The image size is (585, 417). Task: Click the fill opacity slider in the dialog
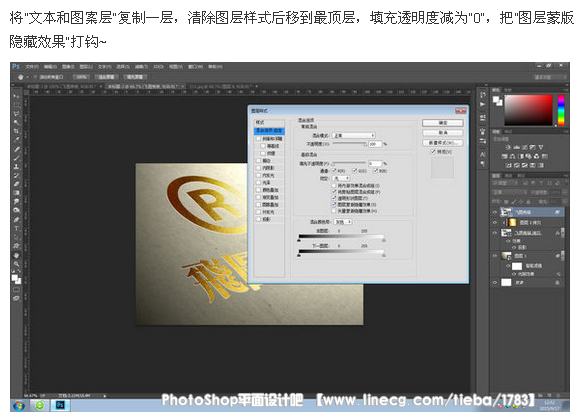(348, 163)
